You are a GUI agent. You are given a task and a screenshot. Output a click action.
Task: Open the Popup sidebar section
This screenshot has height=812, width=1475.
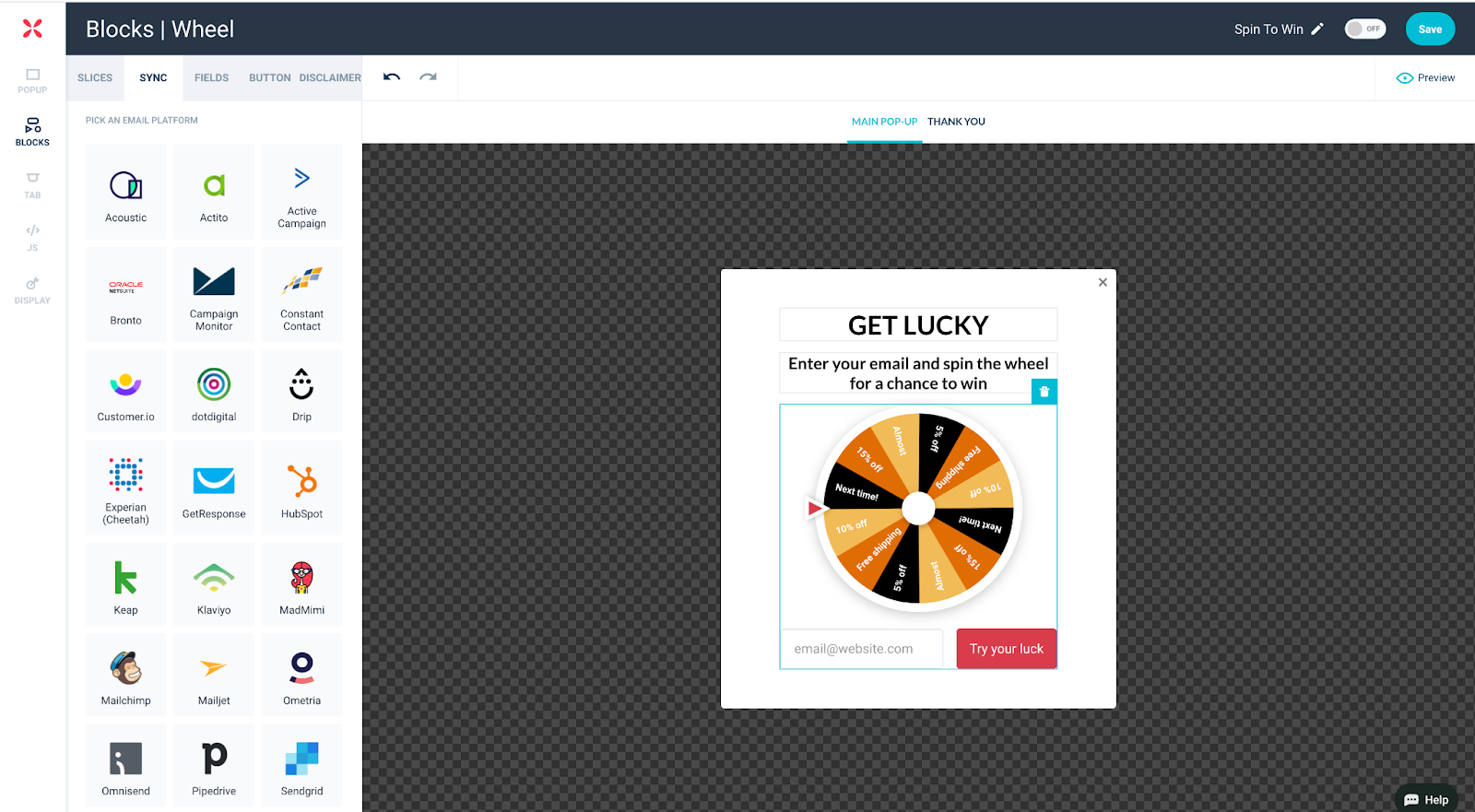pos(32,81)
